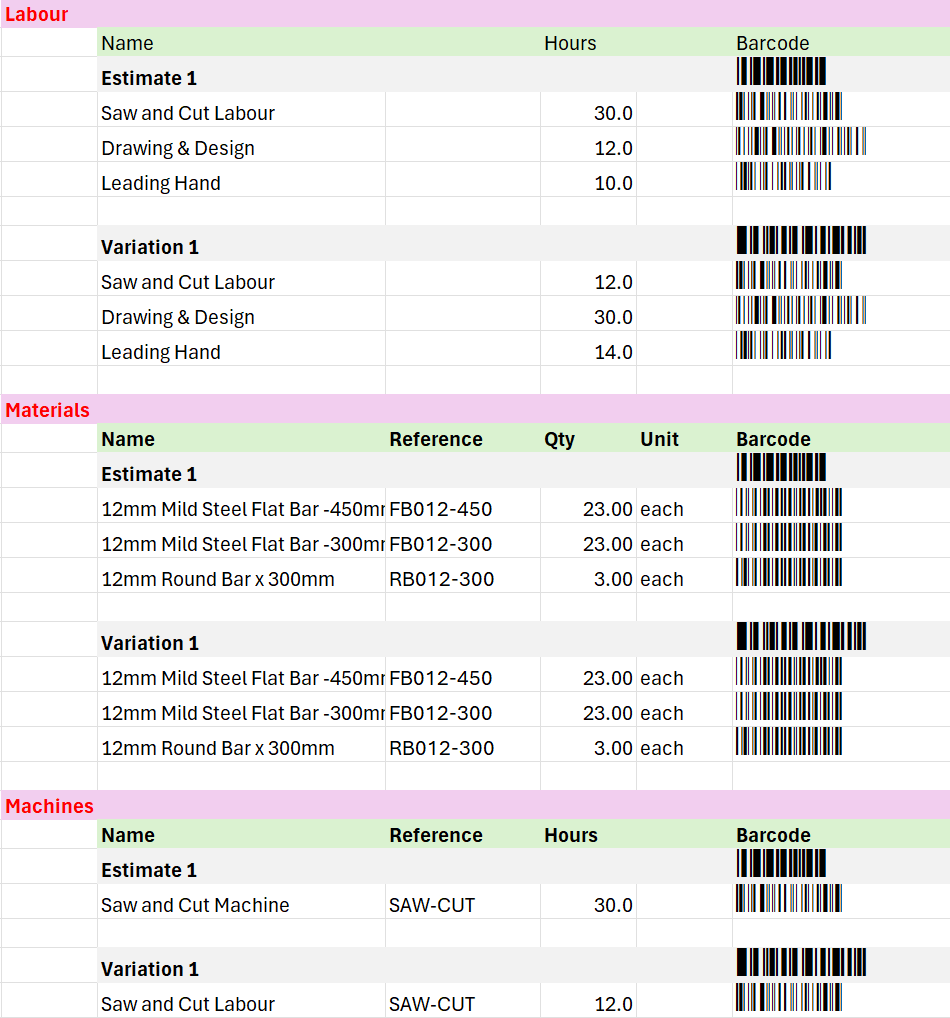Viewport: 950px width, 1018px height.
Task: Click the Qty column header in Materials
Action: coord(559,439)
